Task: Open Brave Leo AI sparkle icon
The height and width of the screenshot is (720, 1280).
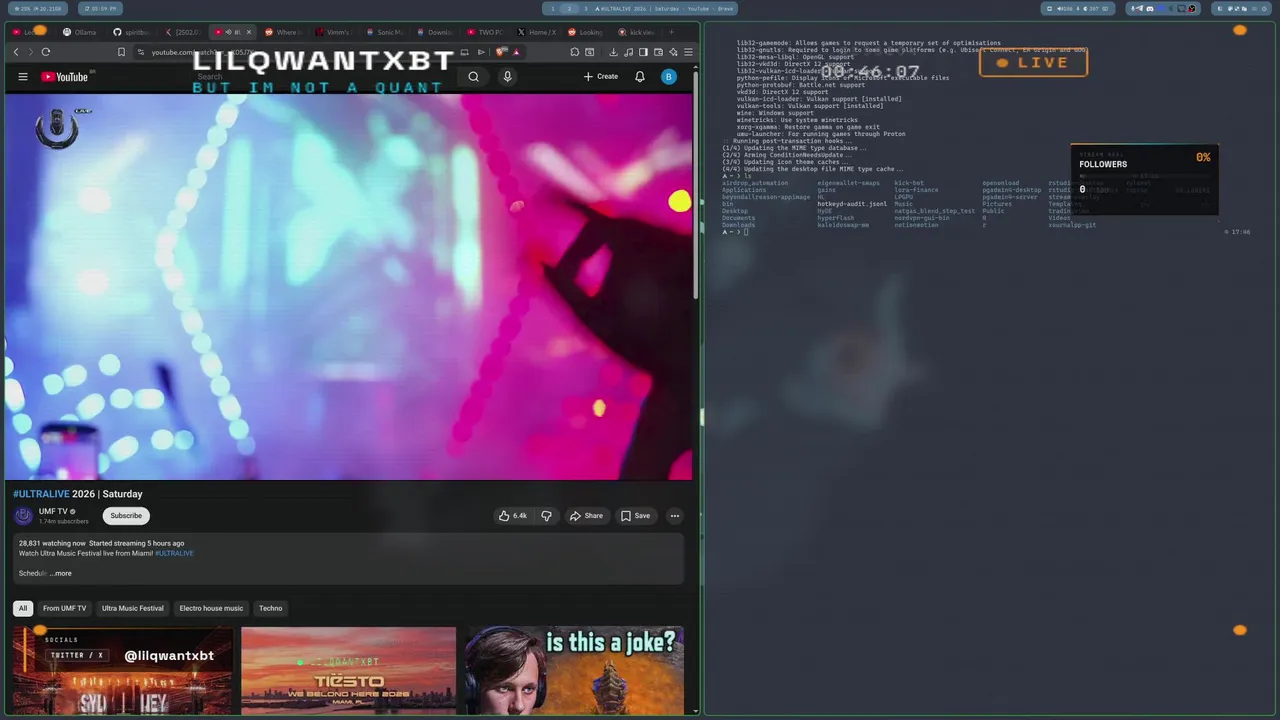Action: coord(673,52)
